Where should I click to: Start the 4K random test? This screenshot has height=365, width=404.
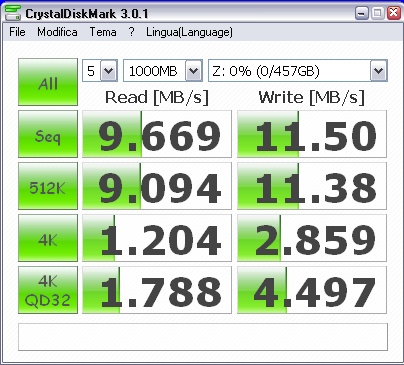click(x=48, y=238)
